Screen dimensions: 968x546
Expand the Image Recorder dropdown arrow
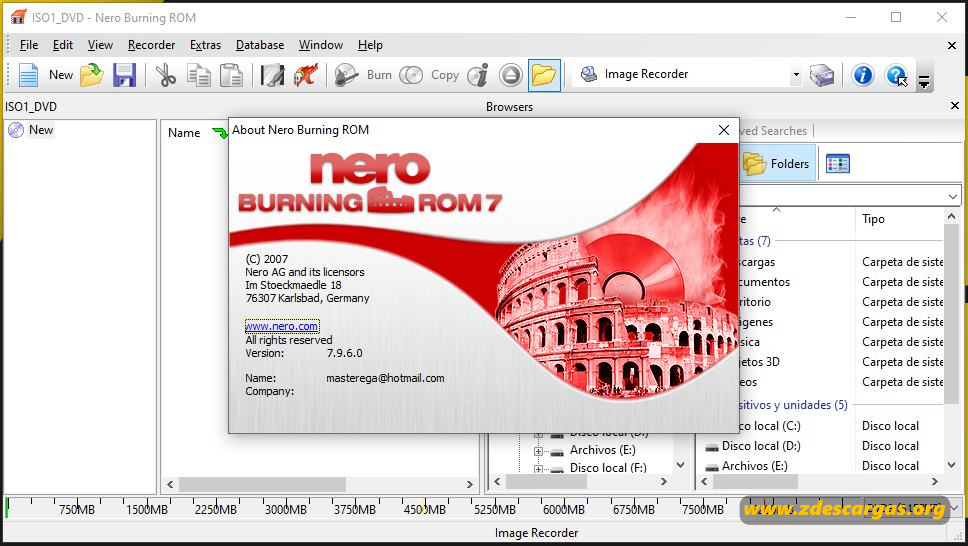[796, 75]
